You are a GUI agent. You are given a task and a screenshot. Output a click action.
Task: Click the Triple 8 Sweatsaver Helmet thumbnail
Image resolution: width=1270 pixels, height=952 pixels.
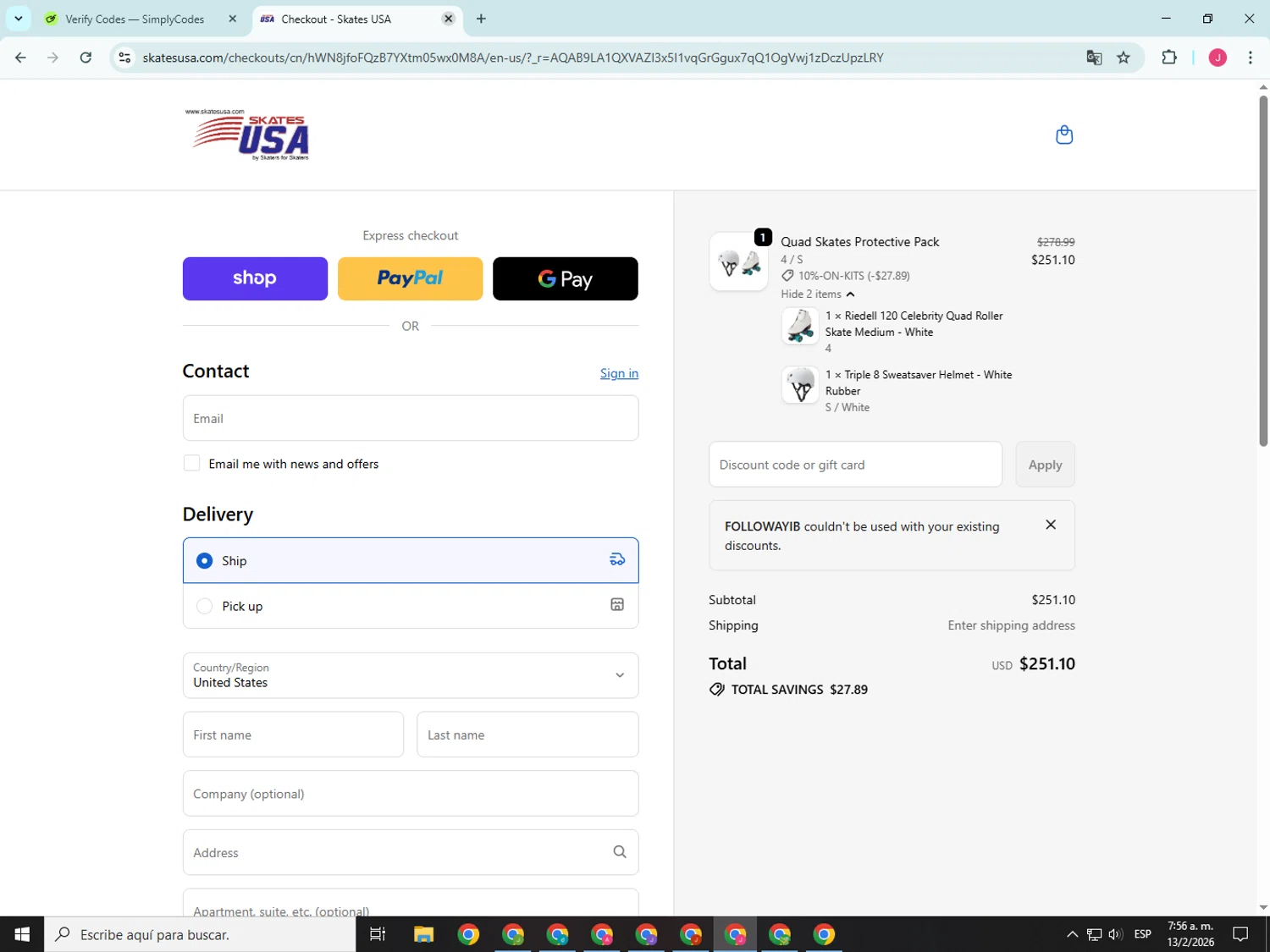coord(799,385)
